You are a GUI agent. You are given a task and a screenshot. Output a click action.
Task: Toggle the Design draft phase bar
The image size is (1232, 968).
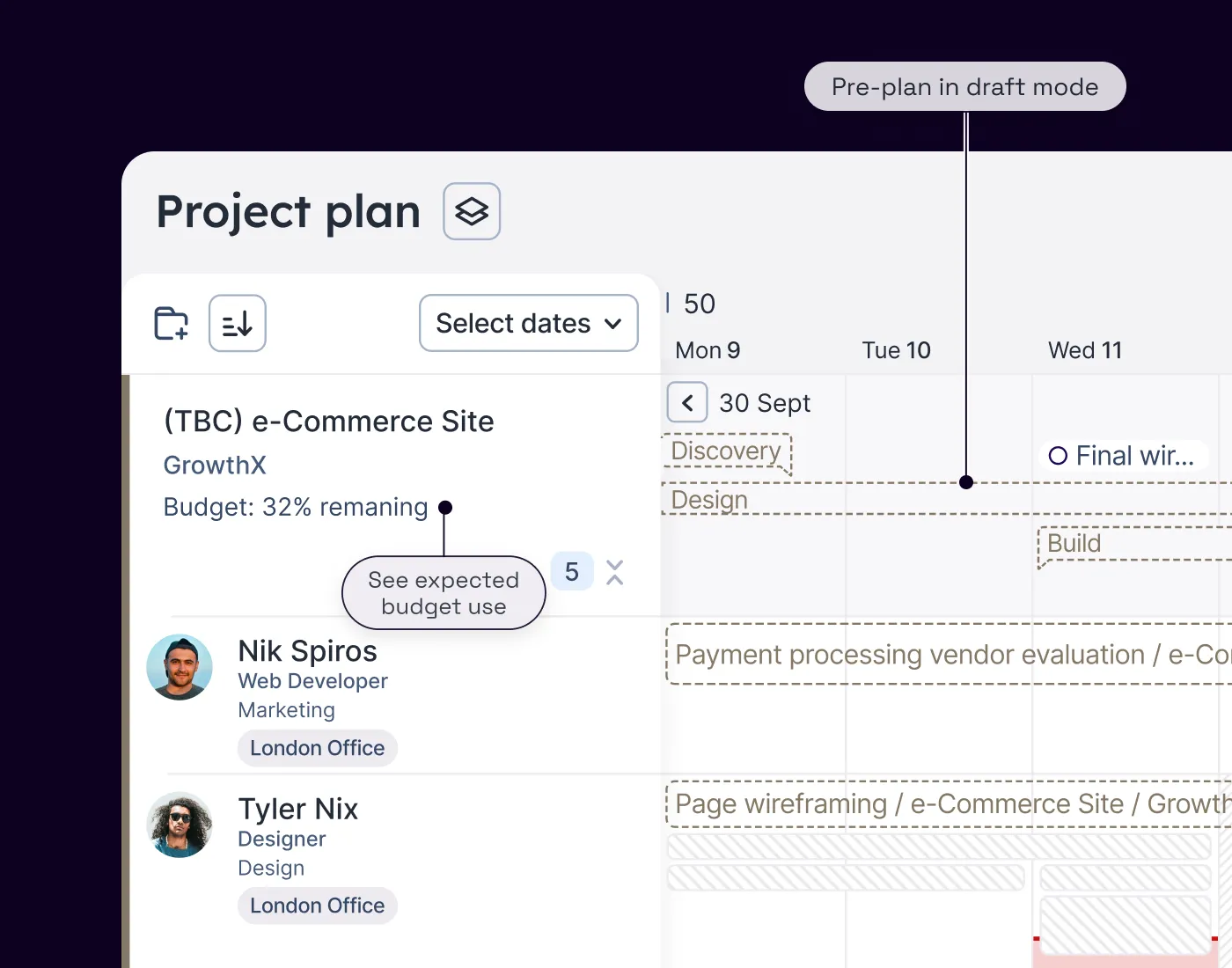709,500
